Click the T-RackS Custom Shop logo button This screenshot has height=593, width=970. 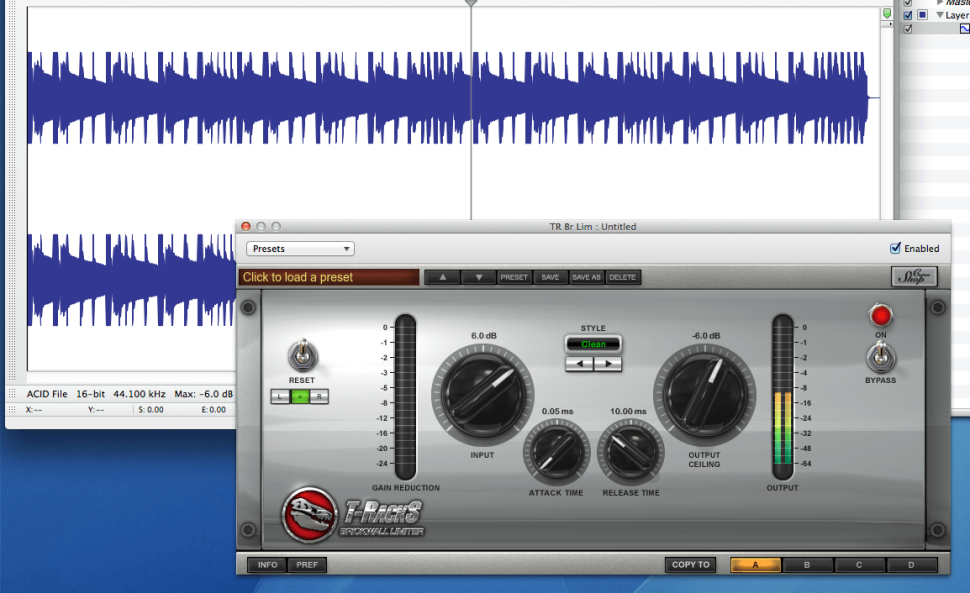(914, 276)
